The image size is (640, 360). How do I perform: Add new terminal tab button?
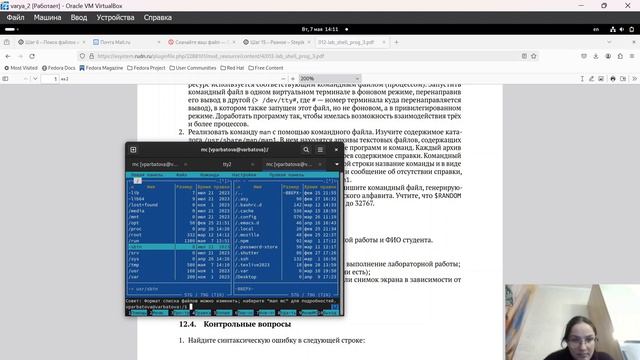click(133, 150)
